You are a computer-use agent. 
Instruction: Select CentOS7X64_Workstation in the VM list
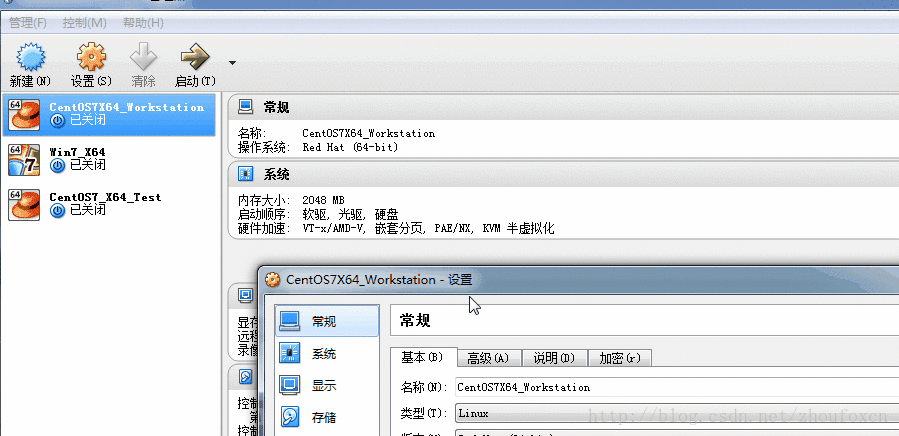110,114
